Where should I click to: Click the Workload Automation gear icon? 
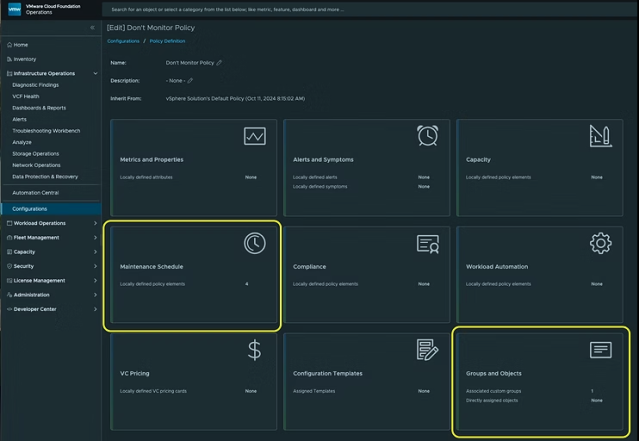coord(601,243)
